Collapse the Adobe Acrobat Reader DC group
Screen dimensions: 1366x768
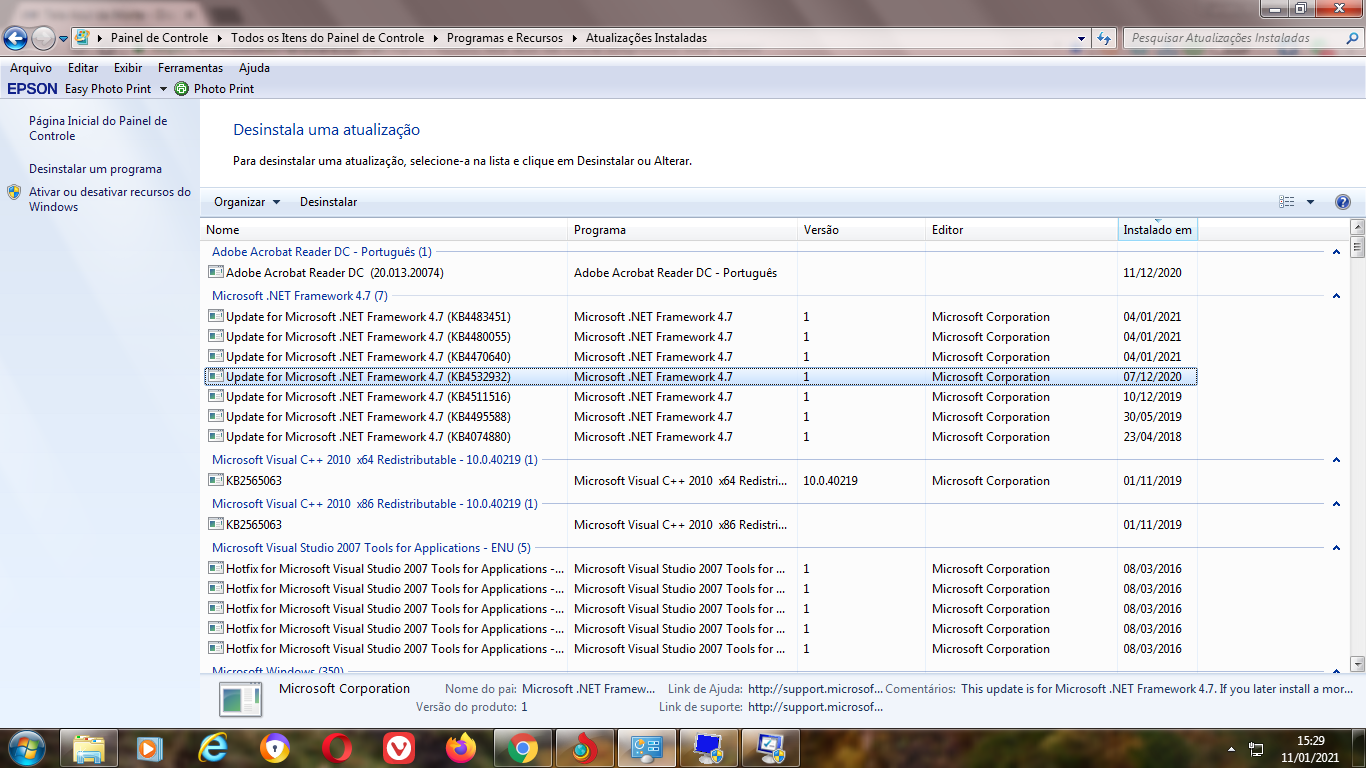coord(1336,252)
